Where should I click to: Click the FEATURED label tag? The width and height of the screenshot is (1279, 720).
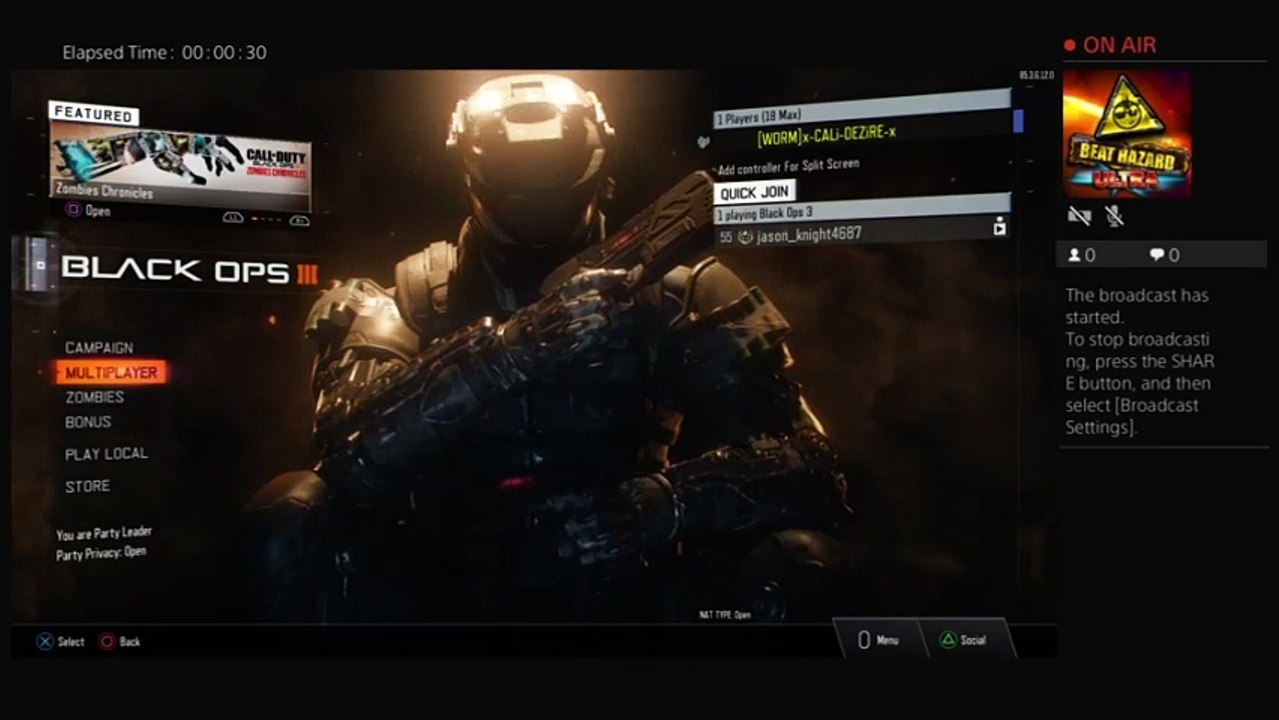(93, 114)
